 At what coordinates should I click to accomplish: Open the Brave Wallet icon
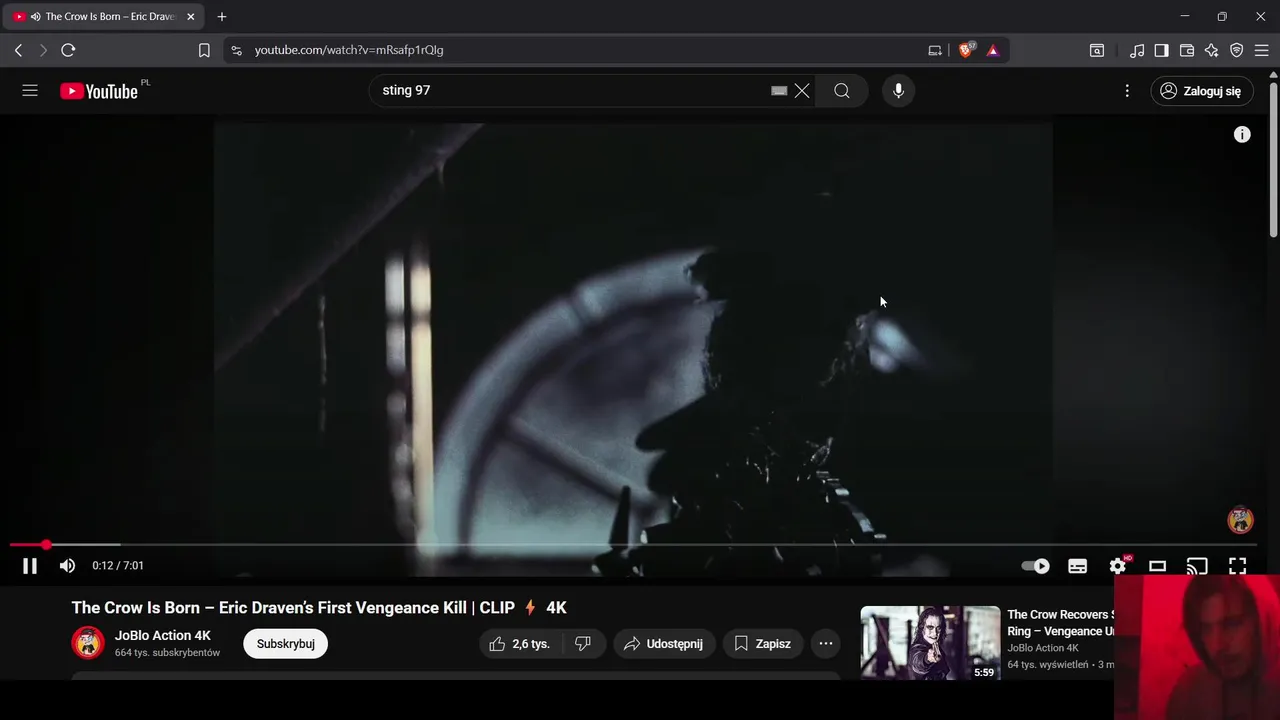(x=1187, y=50)
